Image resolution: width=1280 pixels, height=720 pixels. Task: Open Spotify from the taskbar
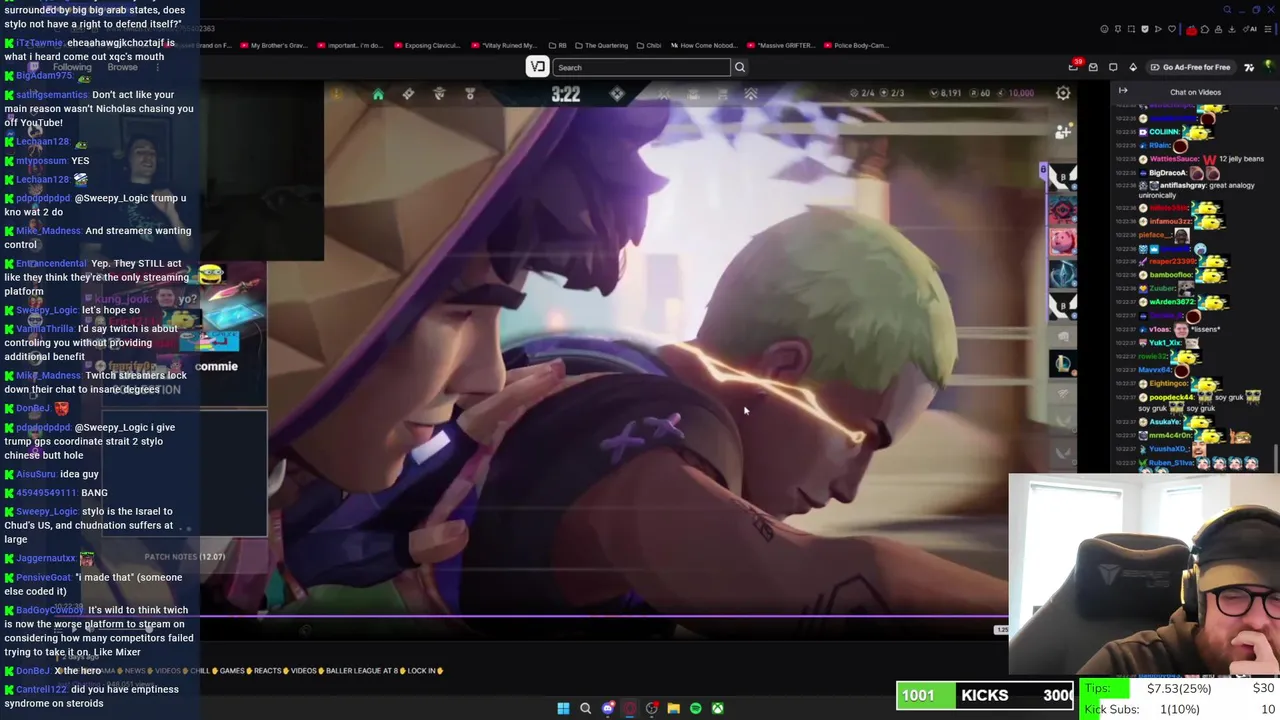click(695, 708)
